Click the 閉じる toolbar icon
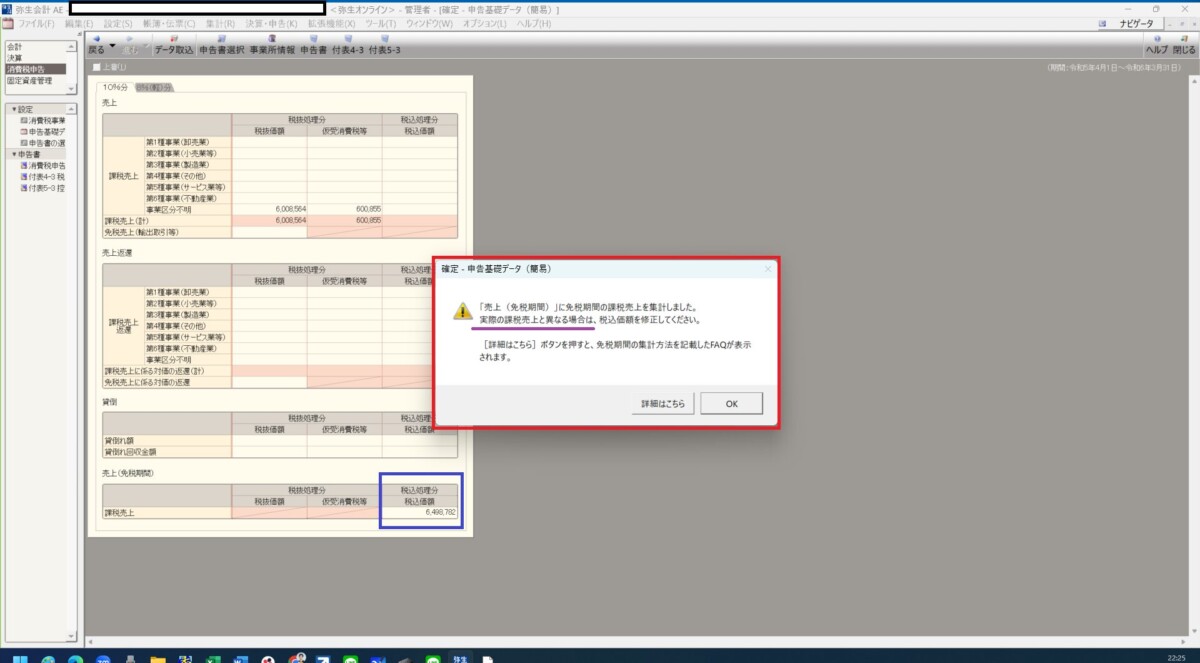 [1183, 44]
